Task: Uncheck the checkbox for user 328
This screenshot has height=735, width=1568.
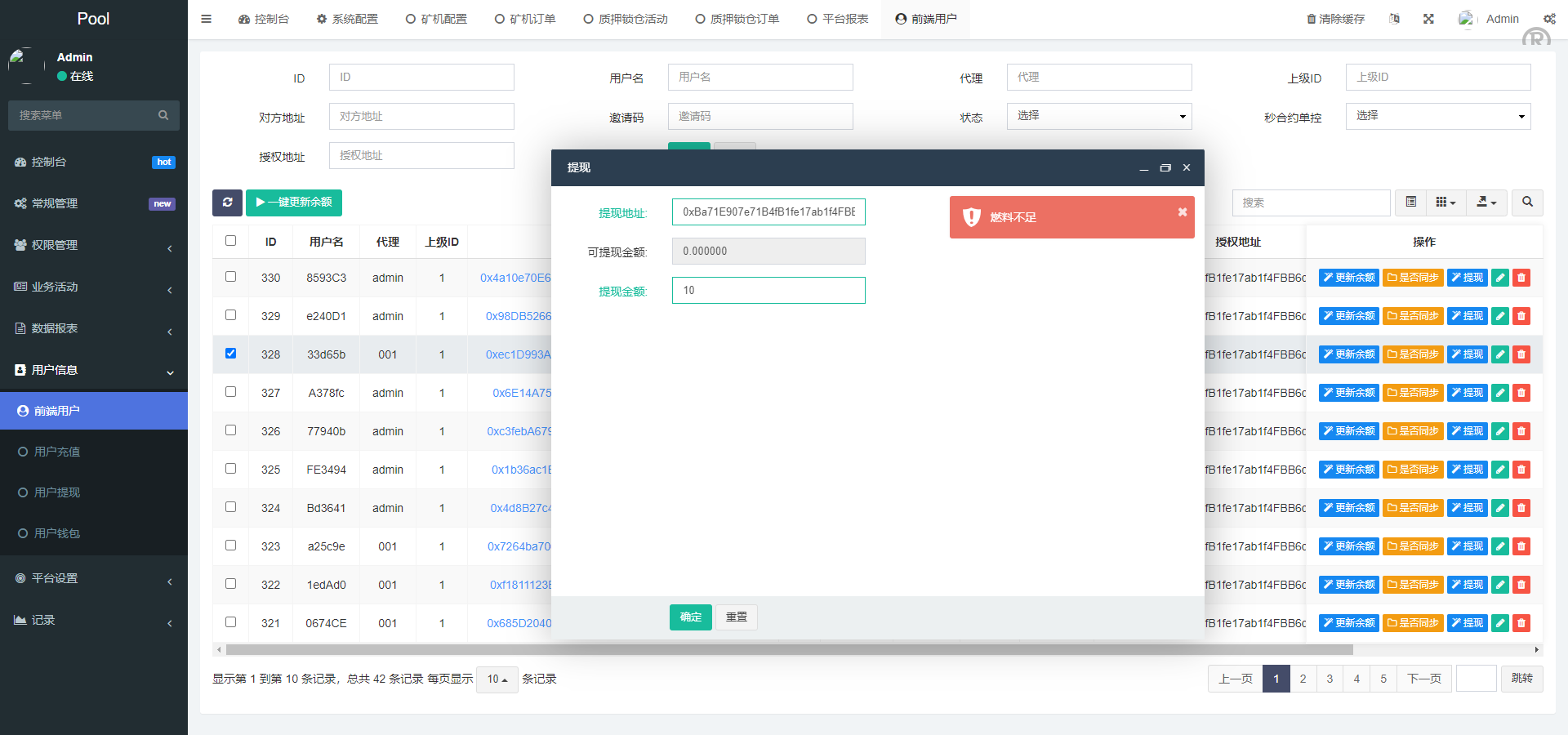Action: click(231, 354)
